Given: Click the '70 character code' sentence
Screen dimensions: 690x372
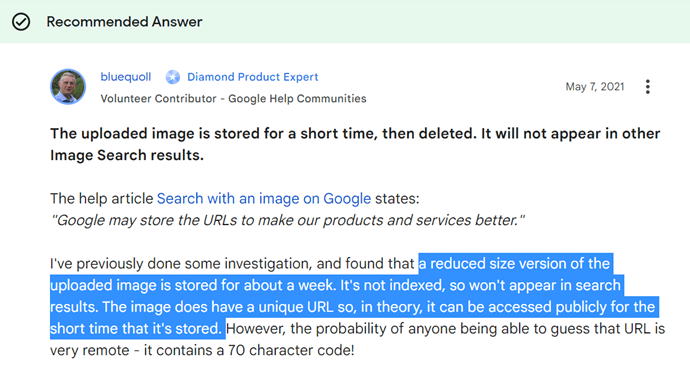Looking at the screenshot, I should pyautogui.click(x=202, y=350).
